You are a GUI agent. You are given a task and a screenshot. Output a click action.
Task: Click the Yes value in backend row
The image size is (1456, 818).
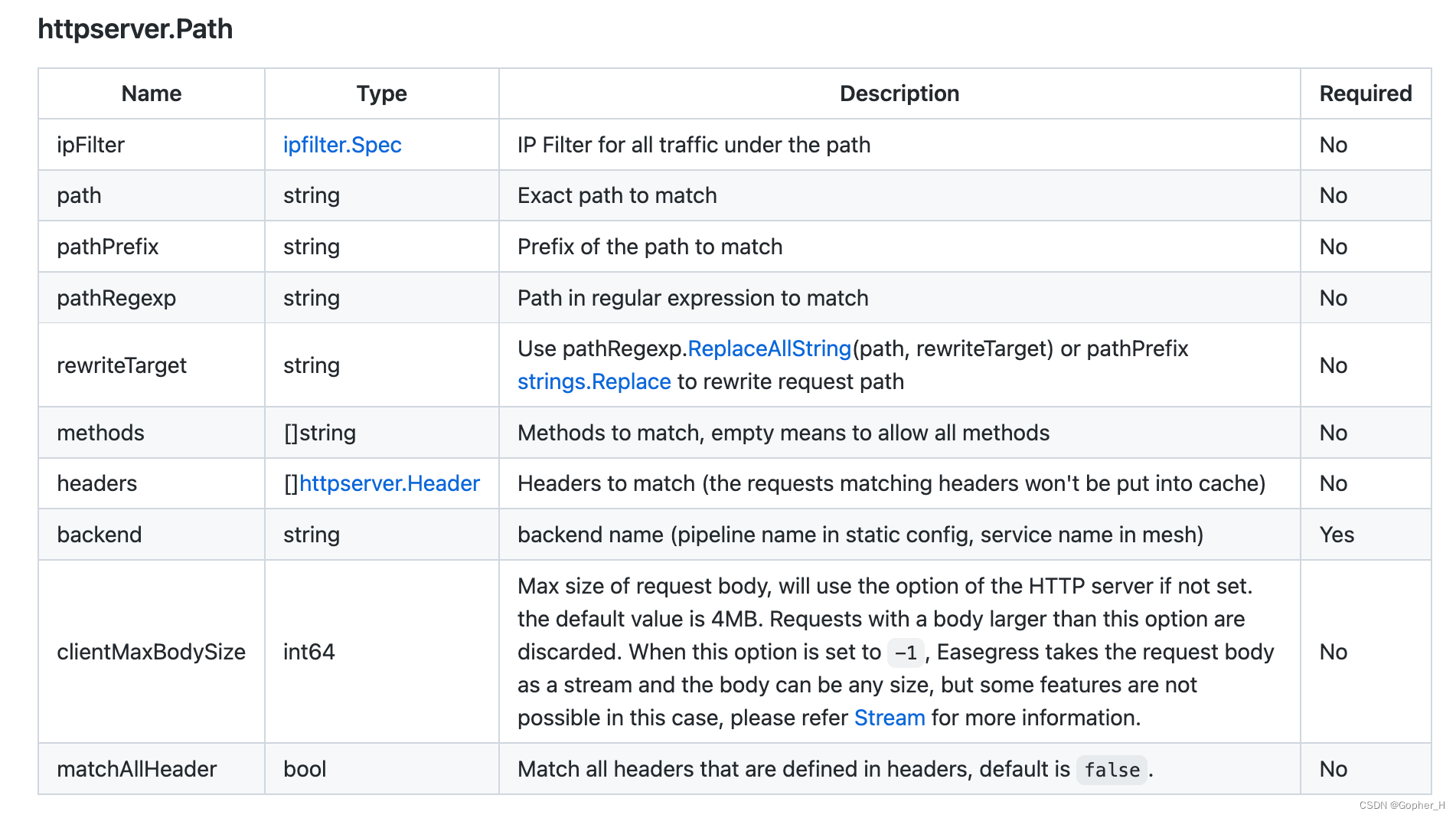tap(1337, 535)
